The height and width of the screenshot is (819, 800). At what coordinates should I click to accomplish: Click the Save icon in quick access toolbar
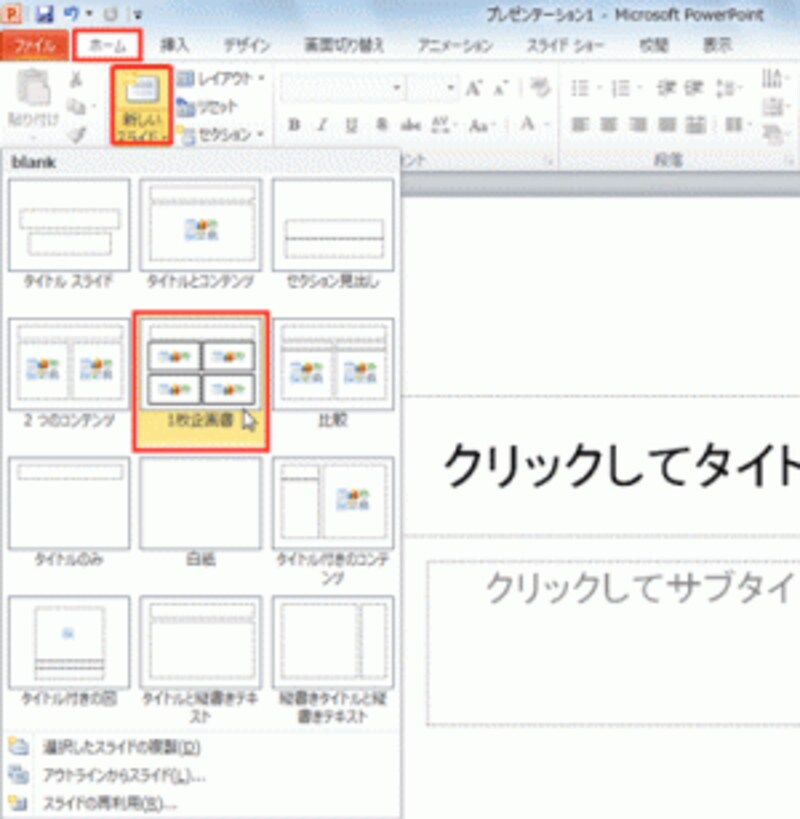[45, 14]
